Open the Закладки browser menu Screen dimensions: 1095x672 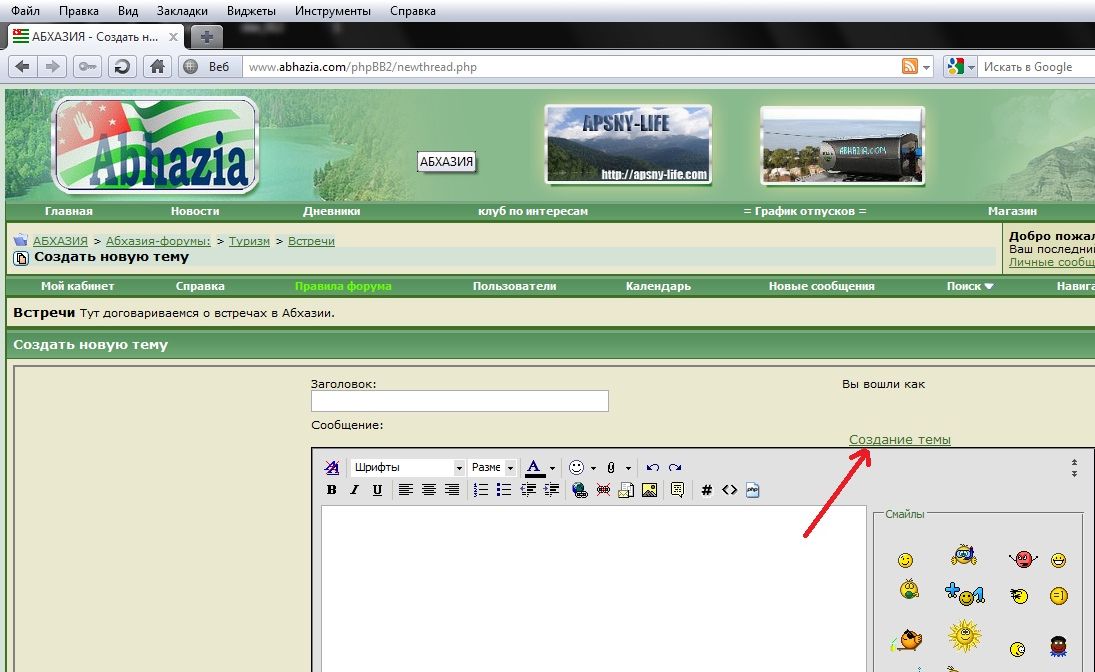pyautogui.click(x=180, y=11)
